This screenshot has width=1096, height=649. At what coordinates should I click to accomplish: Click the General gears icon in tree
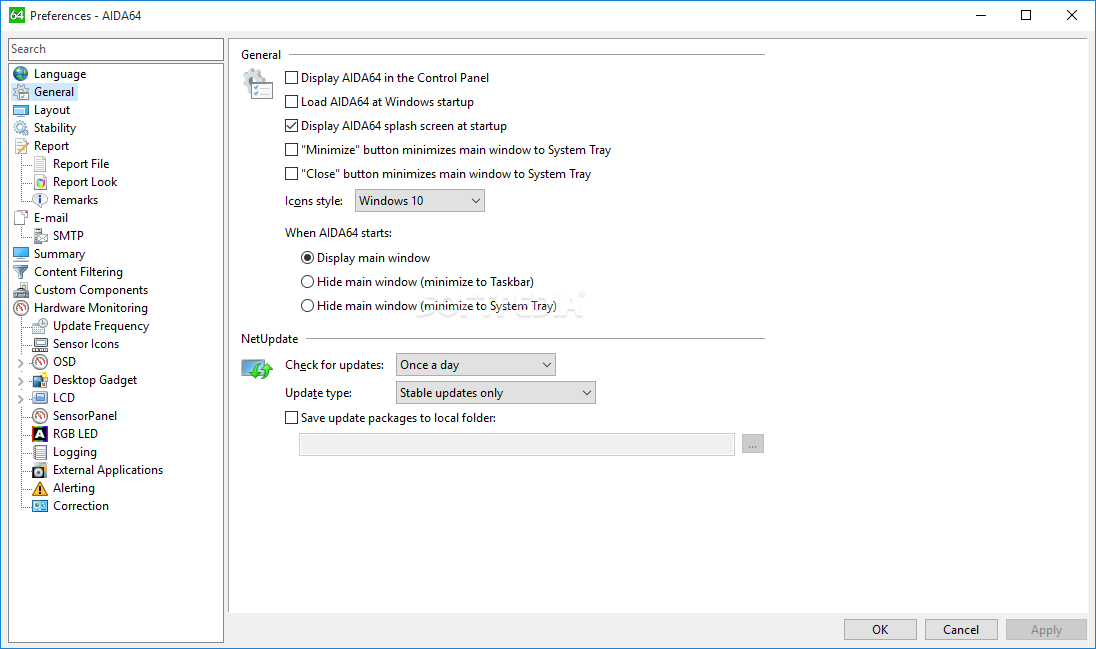click(x=21, y=92)
